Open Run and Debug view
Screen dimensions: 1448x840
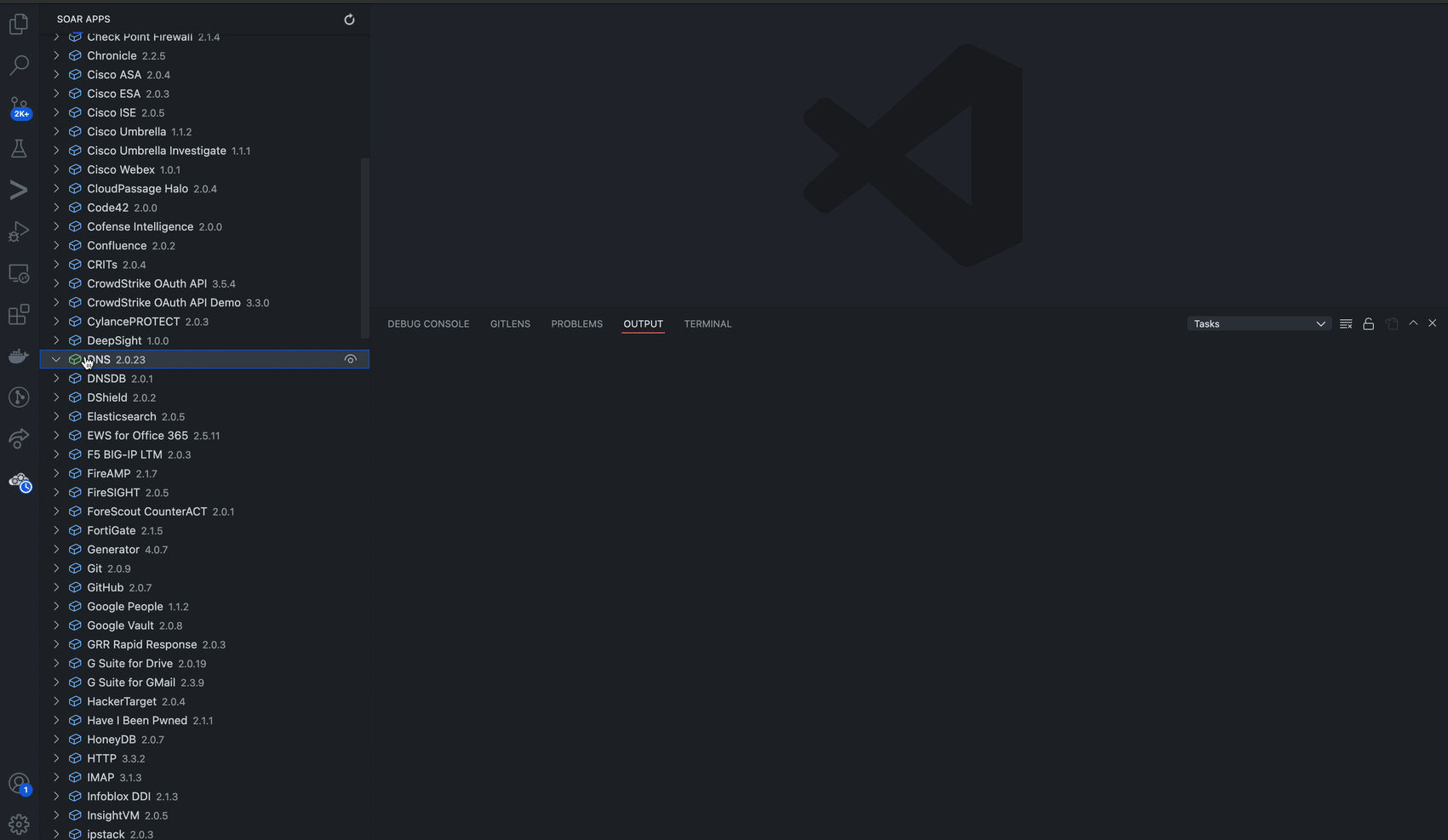click(x=19, y=231)
